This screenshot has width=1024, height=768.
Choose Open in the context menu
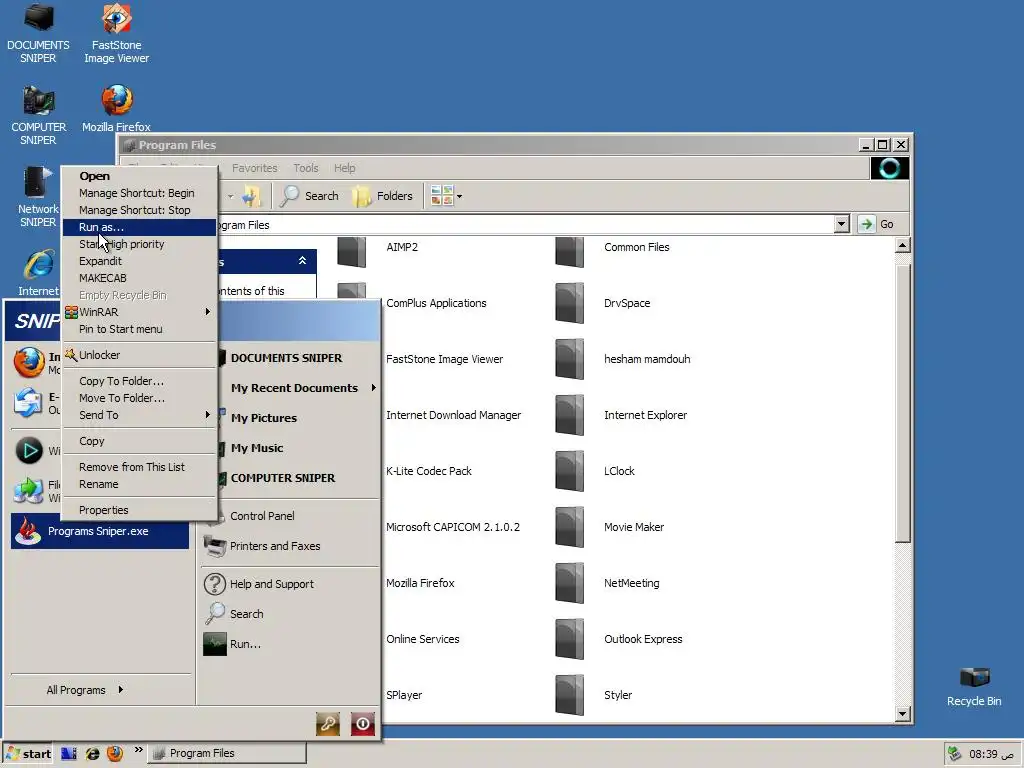tap(139, 176)
